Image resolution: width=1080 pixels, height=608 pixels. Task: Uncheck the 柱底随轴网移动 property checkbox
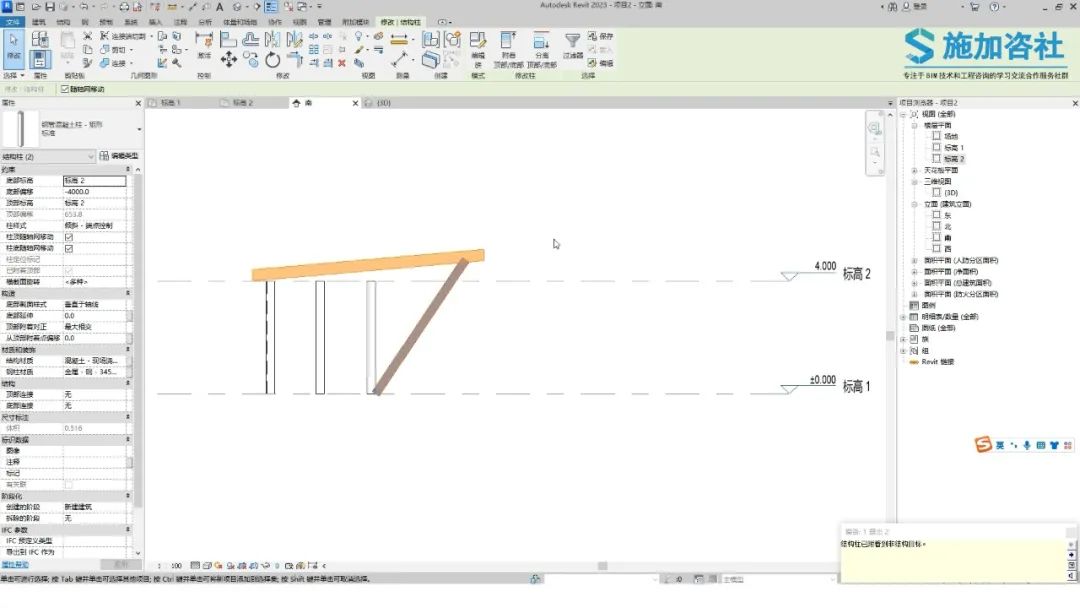click(69, 248)
